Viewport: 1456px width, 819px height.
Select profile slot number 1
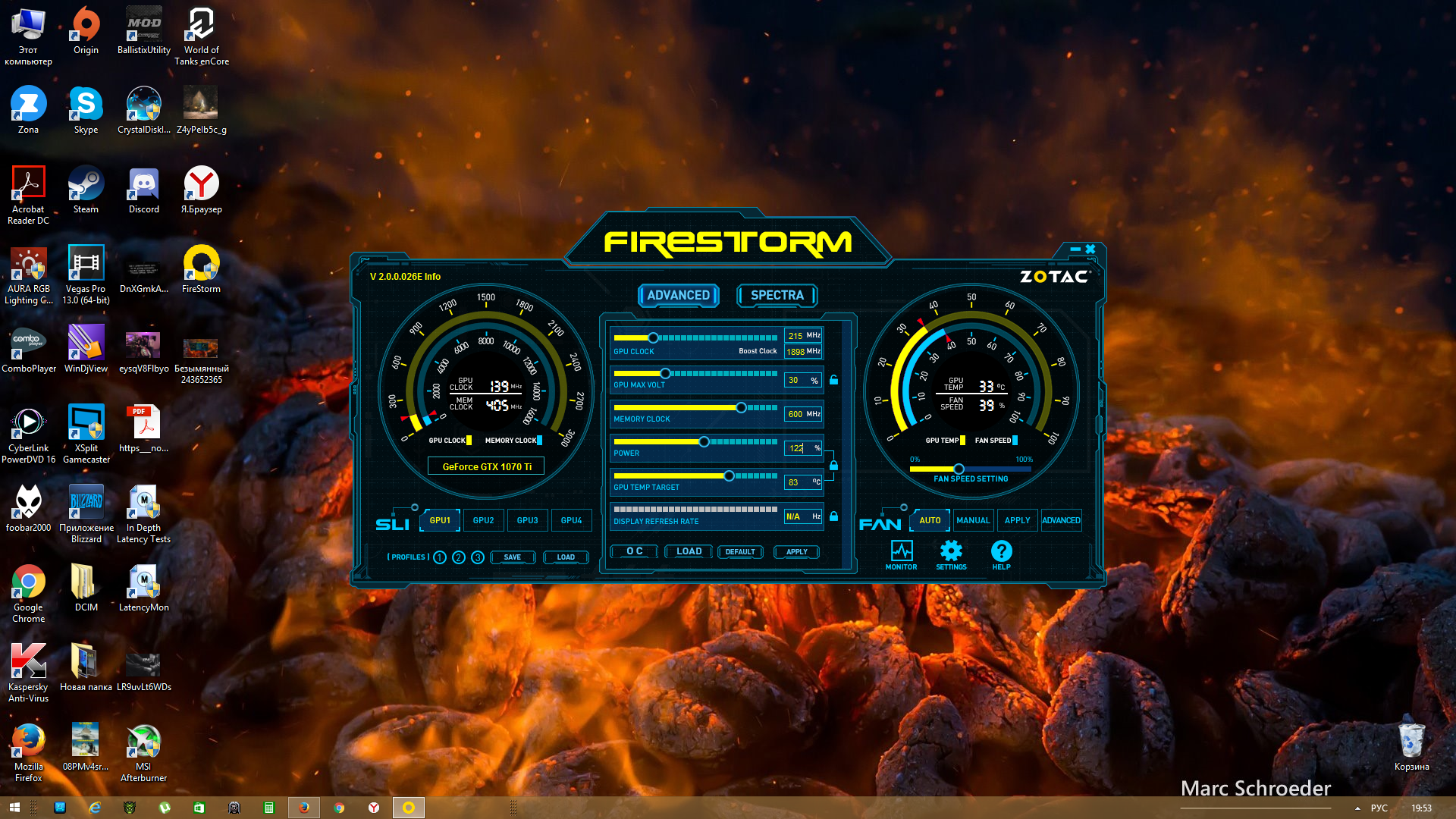(440, 557)
